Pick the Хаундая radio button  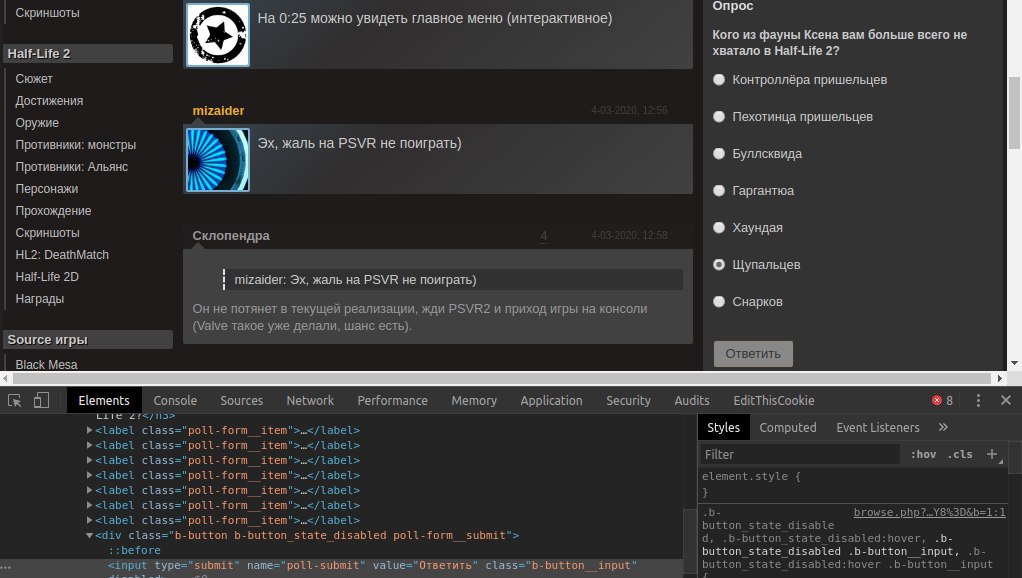719,227
